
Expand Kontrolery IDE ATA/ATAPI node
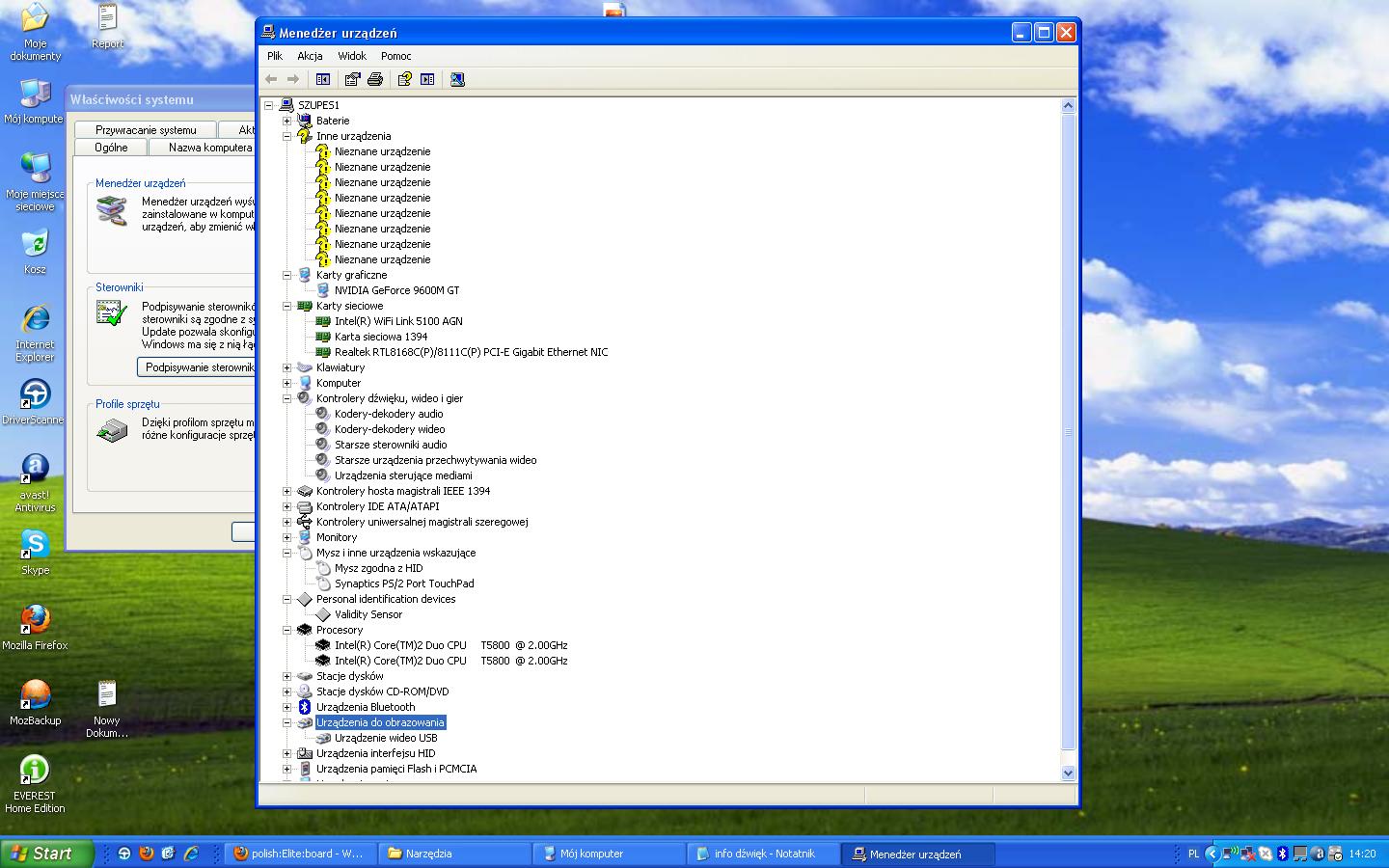286,506
